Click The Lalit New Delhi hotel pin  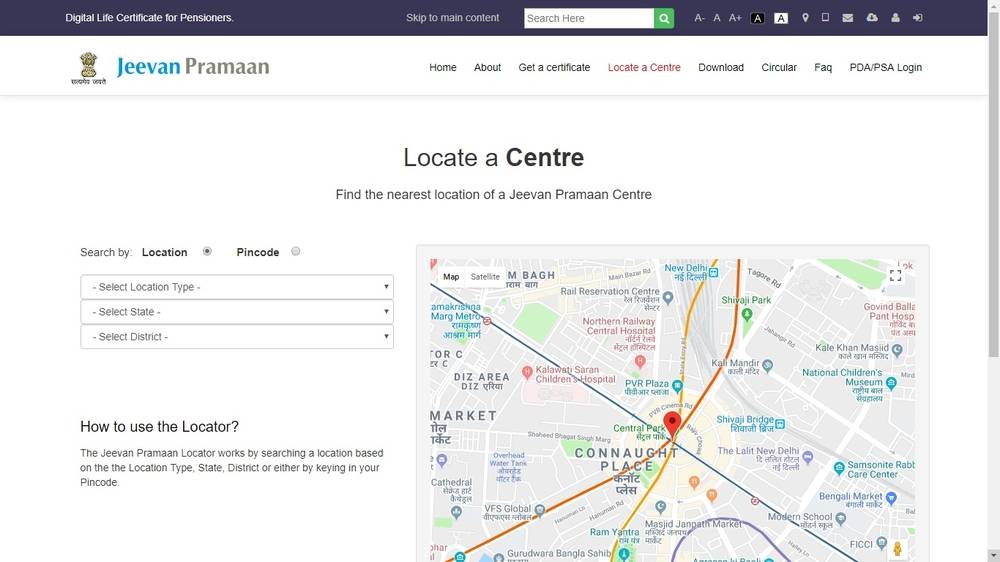point(807,457)
